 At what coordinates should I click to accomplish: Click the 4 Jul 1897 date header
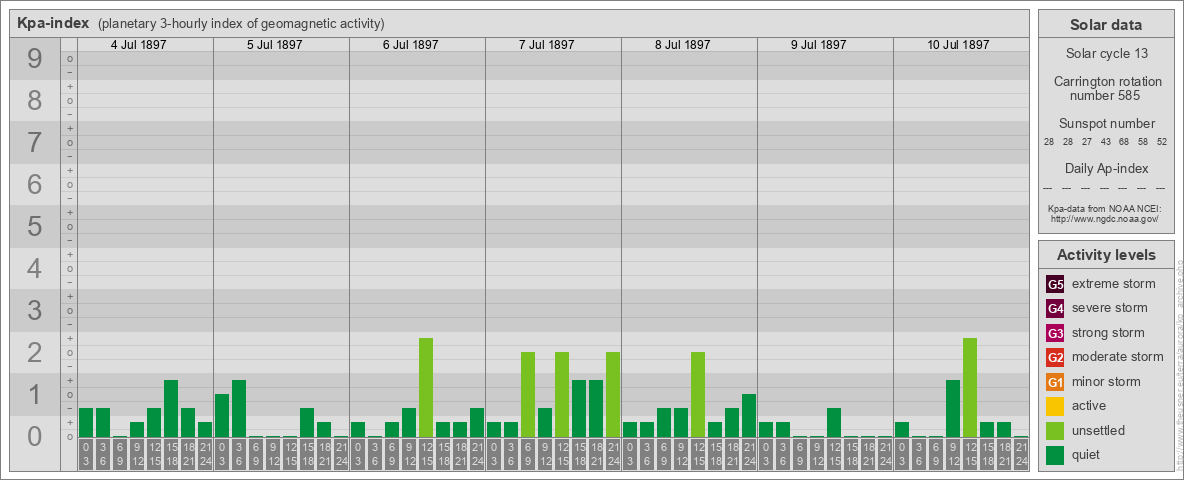click(x=139, y=45)
